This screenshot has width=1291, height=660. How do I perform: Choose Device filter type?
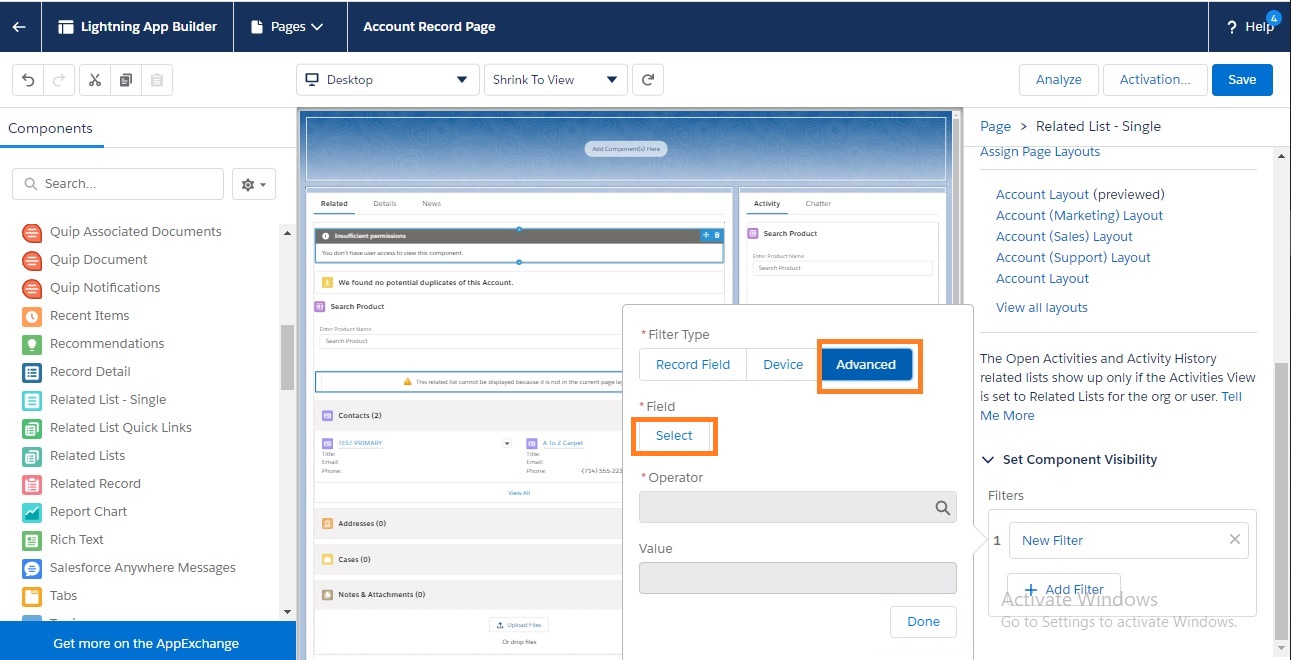(x=783, y=364)
